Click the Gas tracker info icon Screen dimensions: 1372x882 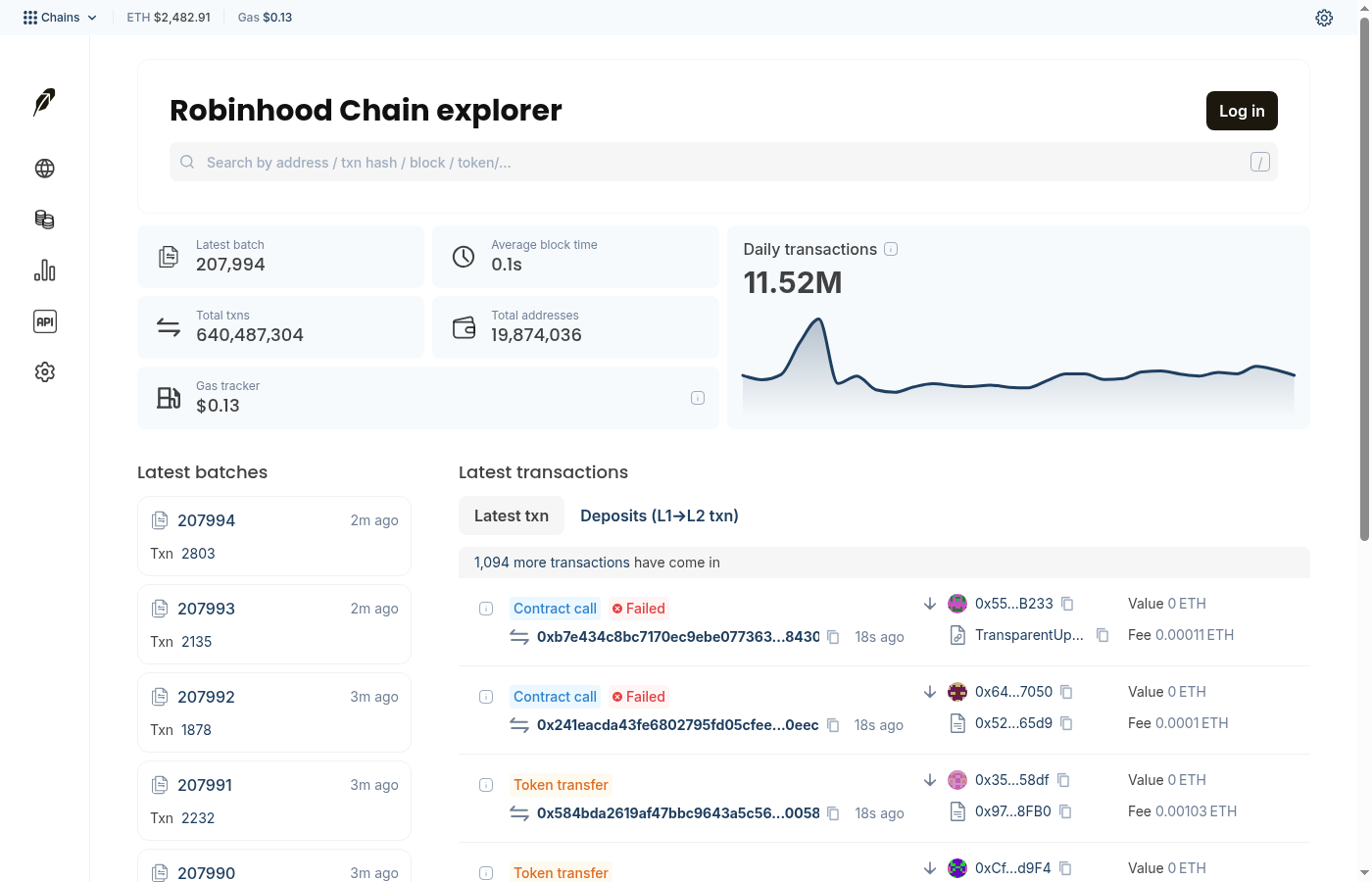[698, 398]
